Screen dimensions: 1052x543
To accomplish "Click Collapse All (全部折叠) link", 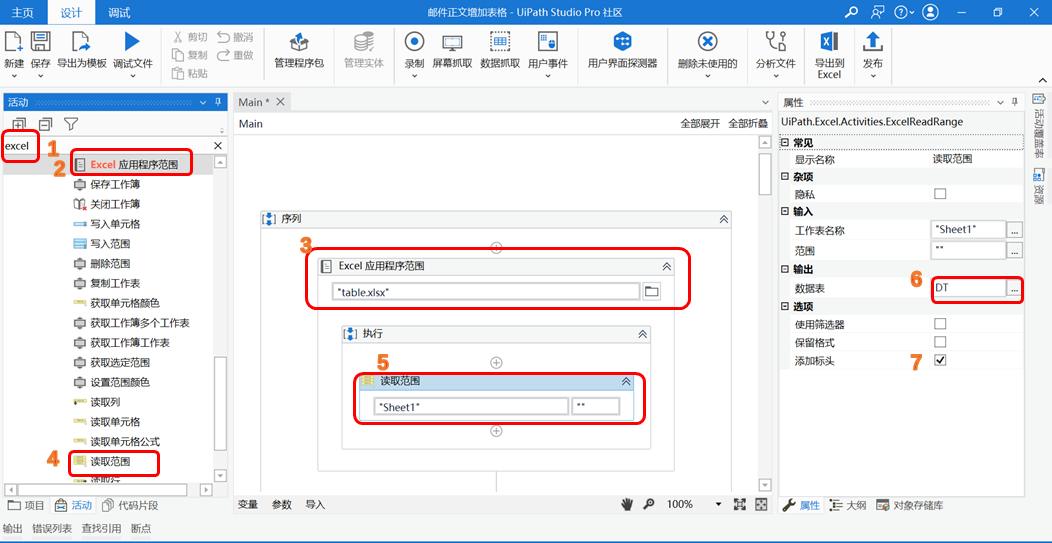I will point(748,124).
